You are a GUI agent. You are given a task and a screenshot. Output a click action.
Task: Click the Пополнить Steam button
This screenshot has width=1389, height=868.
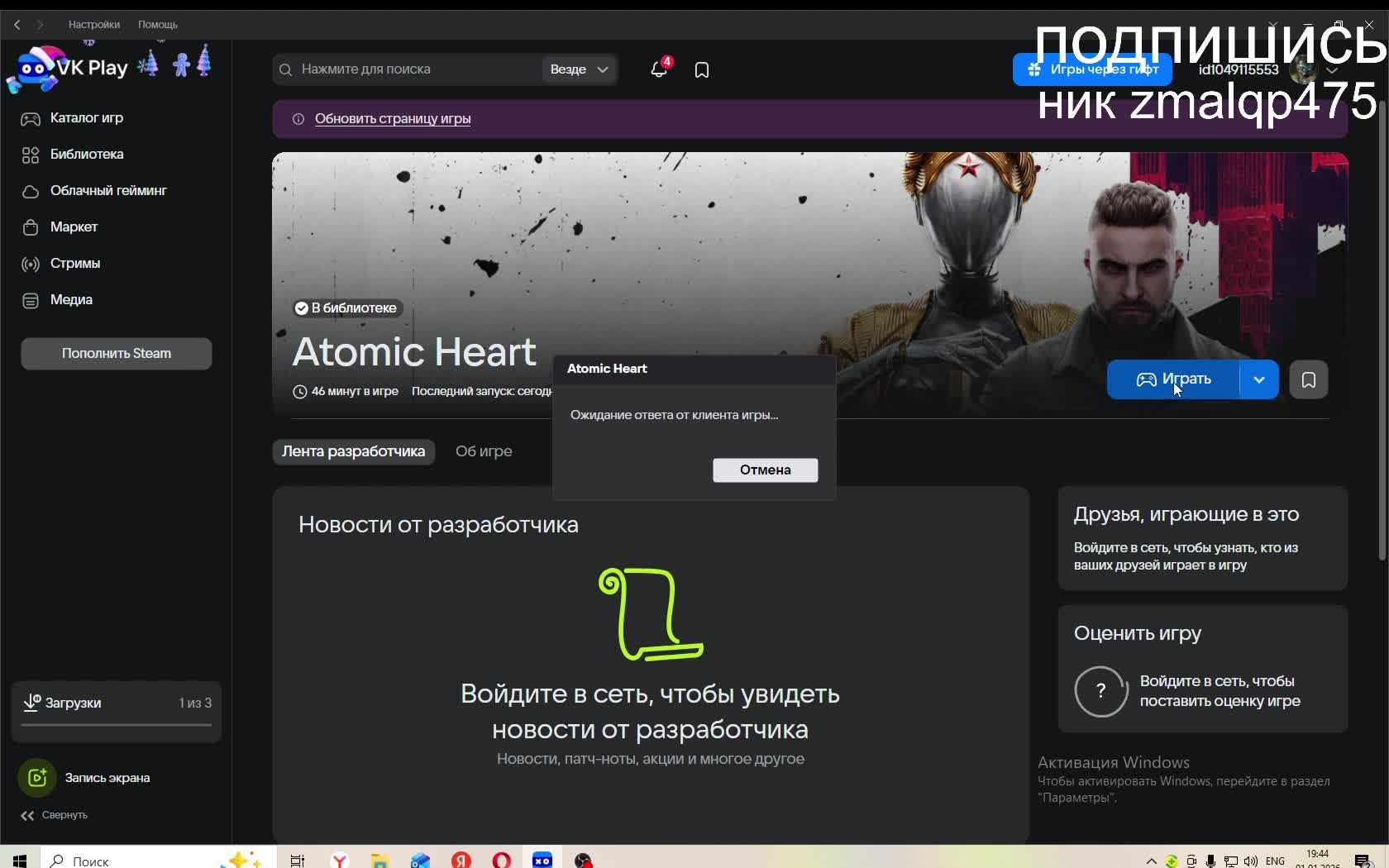[117, 354]
